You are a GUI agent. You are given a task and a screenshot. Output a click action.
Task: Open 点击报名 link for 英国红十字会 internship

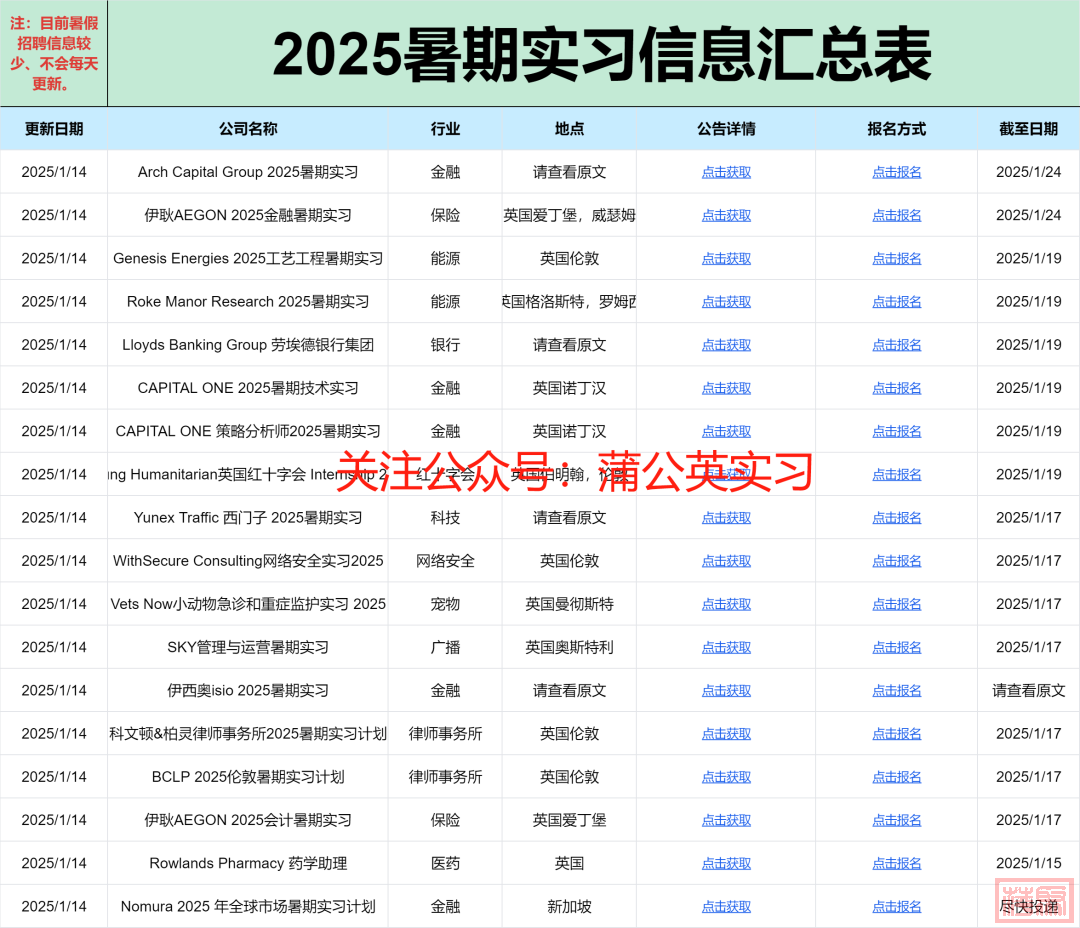coord(896,475)
